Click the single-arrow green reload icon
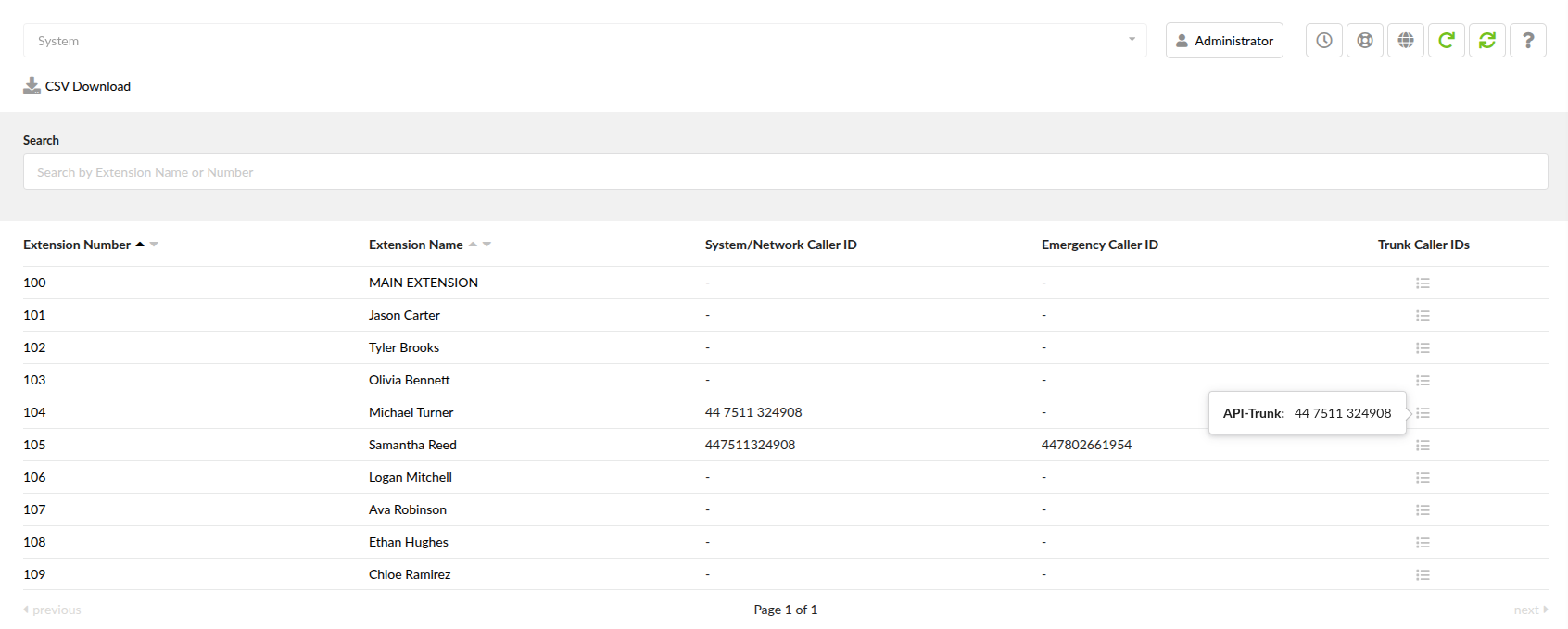This screenshot has width=1568, height=629. point(1446,41)
